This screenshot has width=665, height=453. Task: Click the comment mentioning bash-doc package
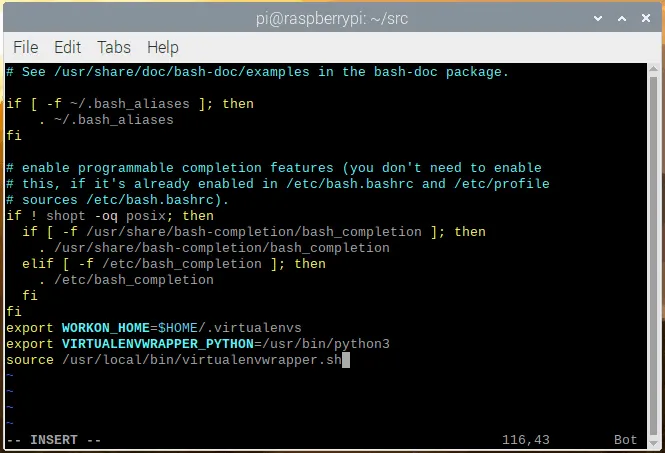257,72
